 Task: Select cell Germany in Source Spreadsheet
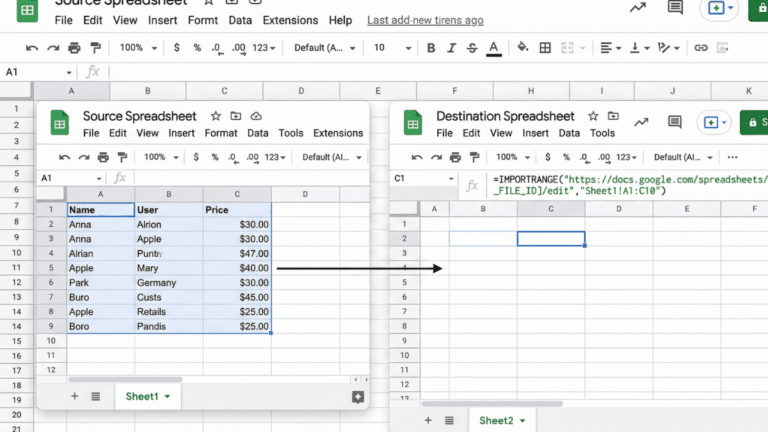point(169,283)
